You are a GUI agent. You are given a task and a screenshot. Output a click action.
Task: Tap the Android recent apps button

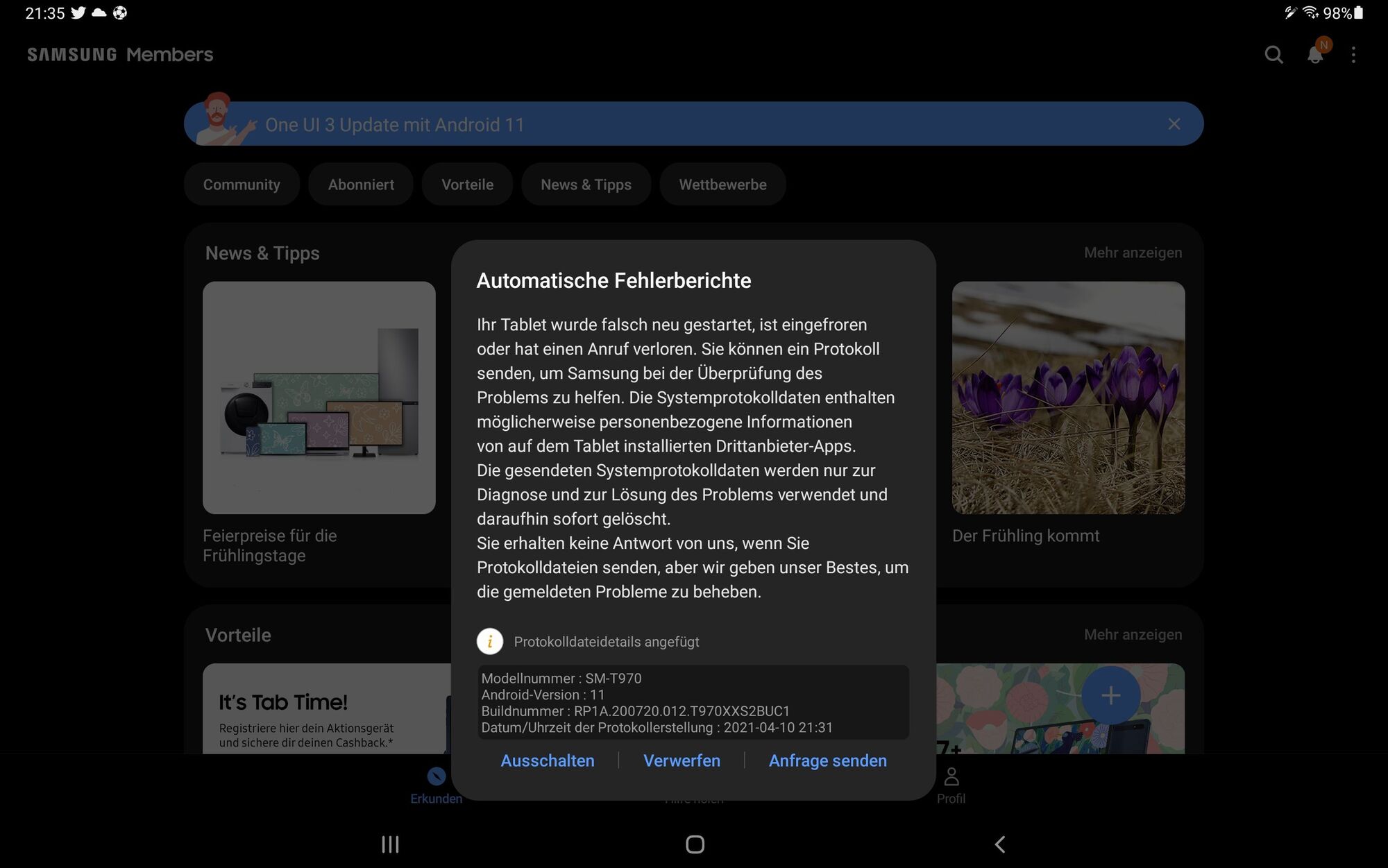pyautogui.click(x=390, y=844)
